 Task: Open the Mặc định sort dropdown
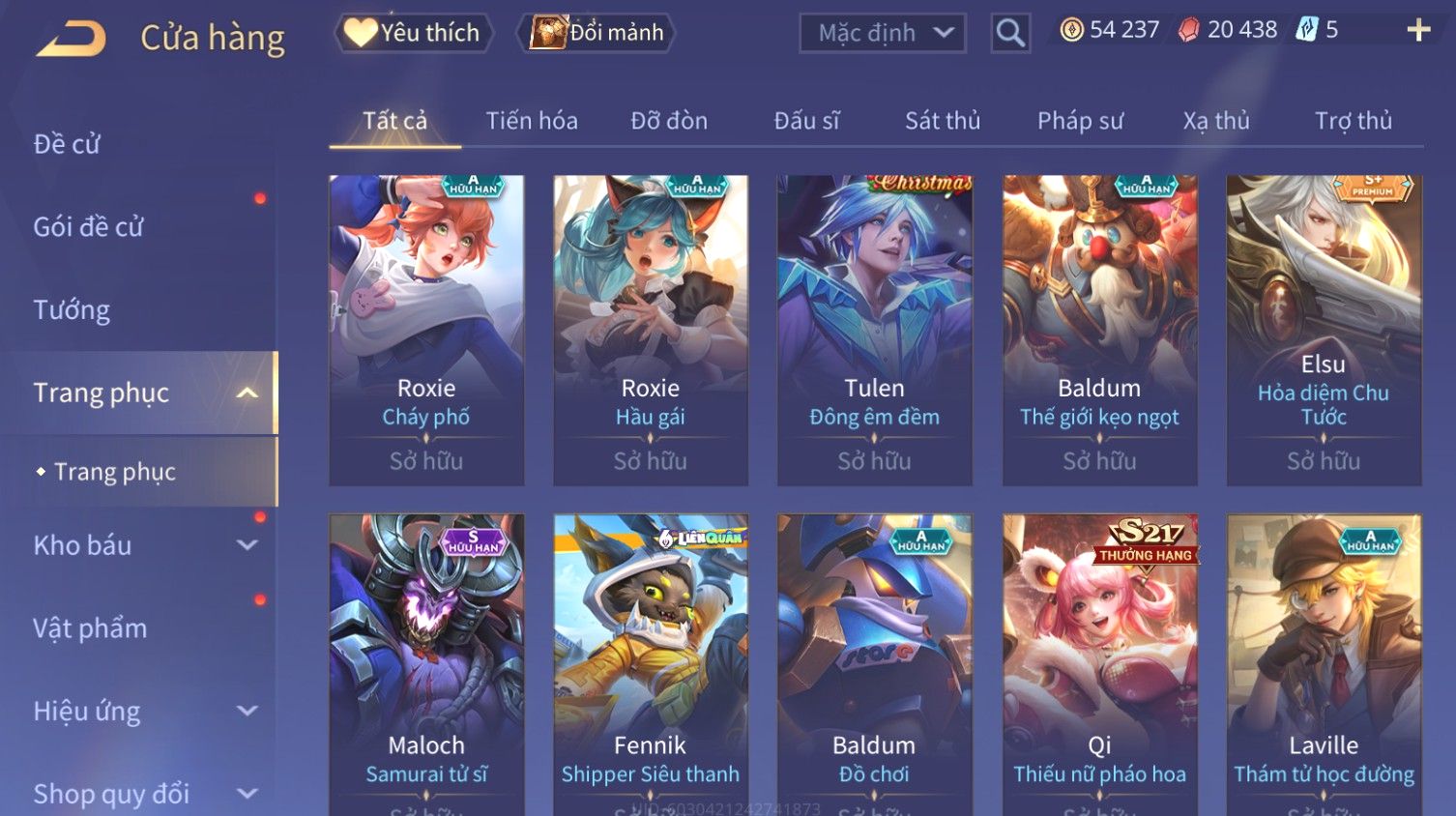883,33
